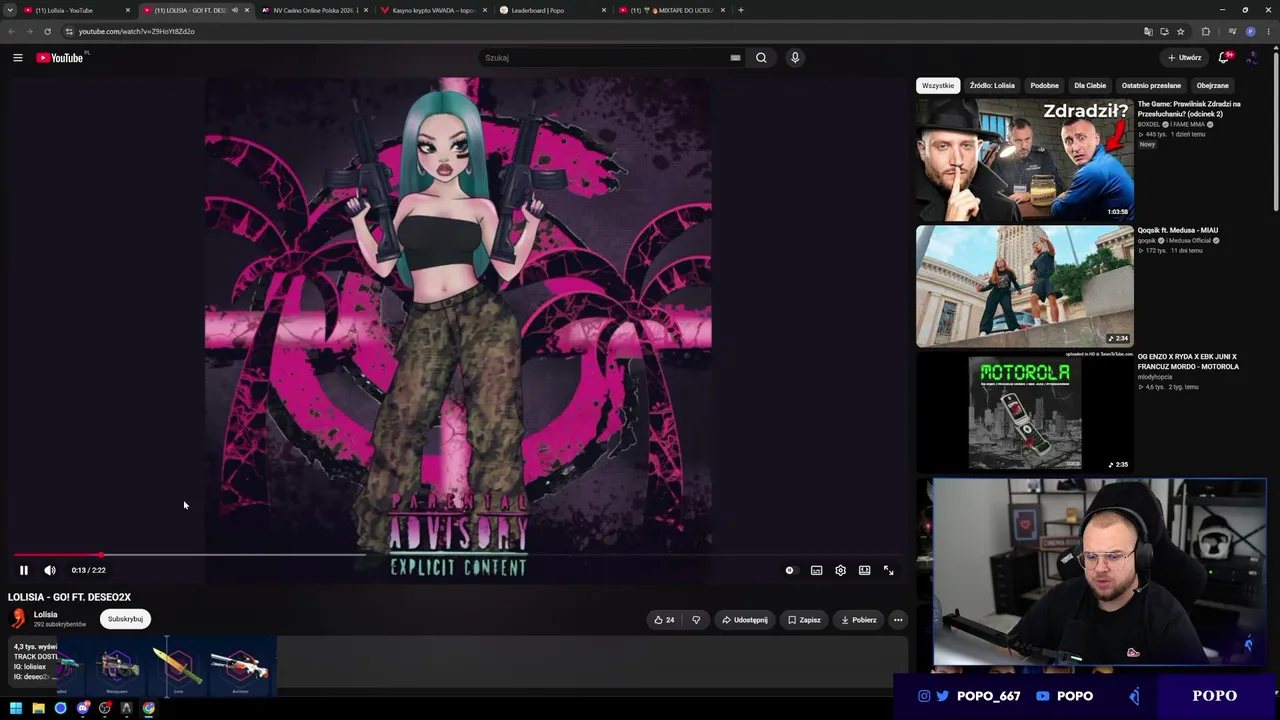Mute the video volume
Image resolution: width=1280 pixels, height=720 pixels.
coord(50,570)
